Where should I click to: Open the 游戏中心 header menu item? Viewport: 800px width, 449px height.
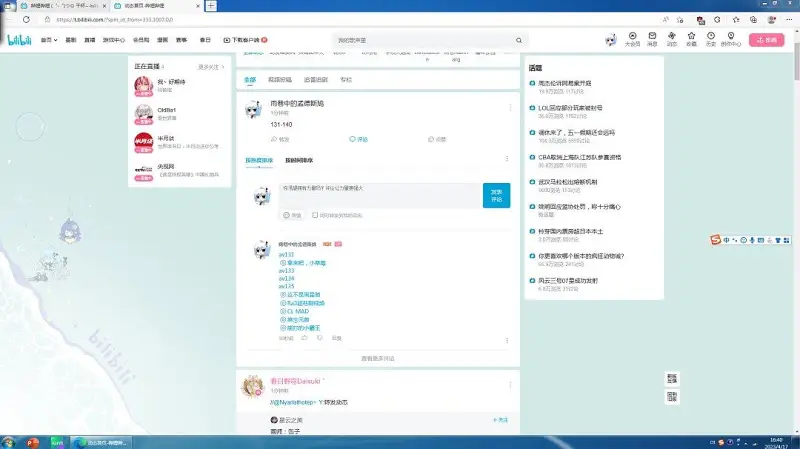(114, 40)
